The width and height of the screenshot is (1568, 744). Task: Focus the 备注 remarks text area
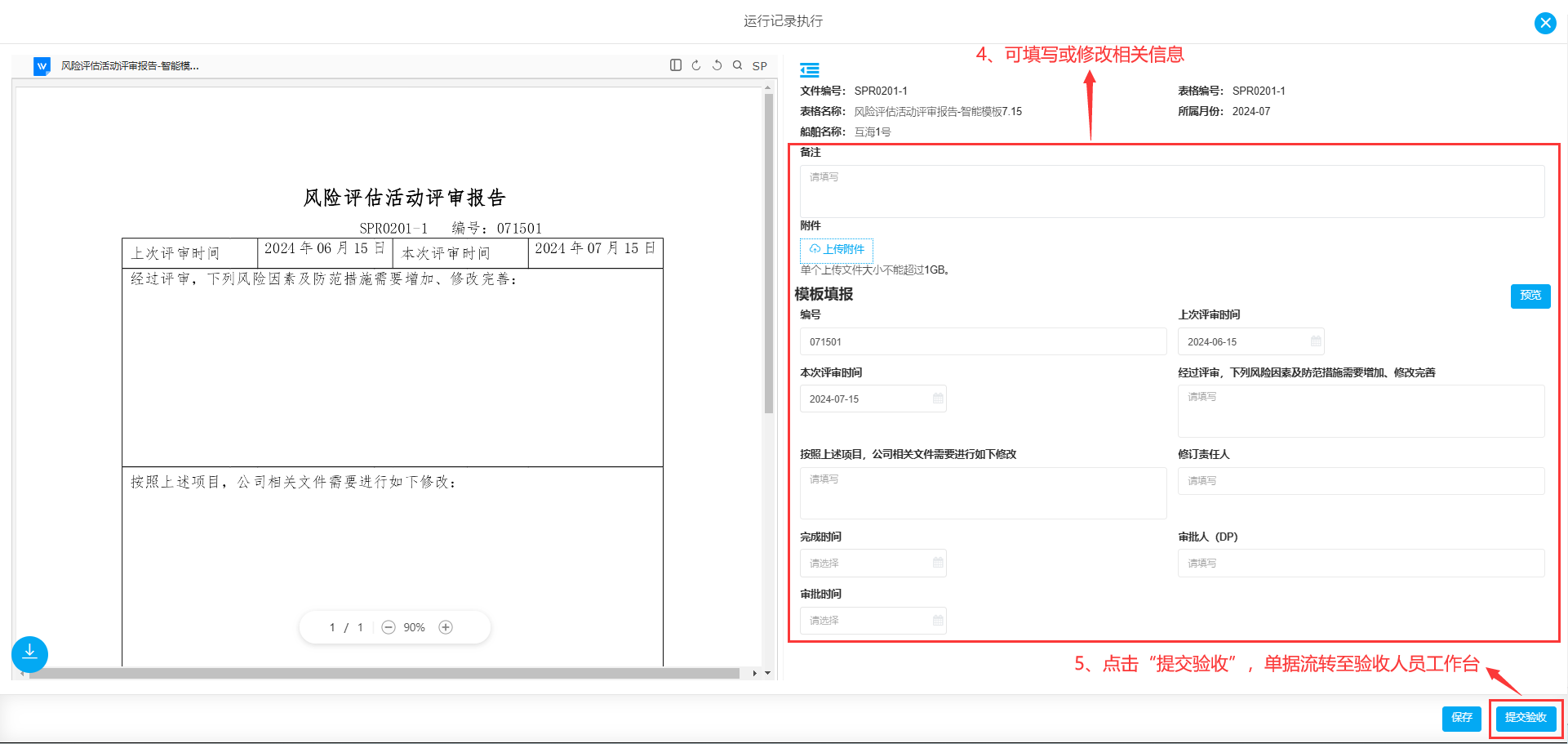click(x=1172, y=191)
